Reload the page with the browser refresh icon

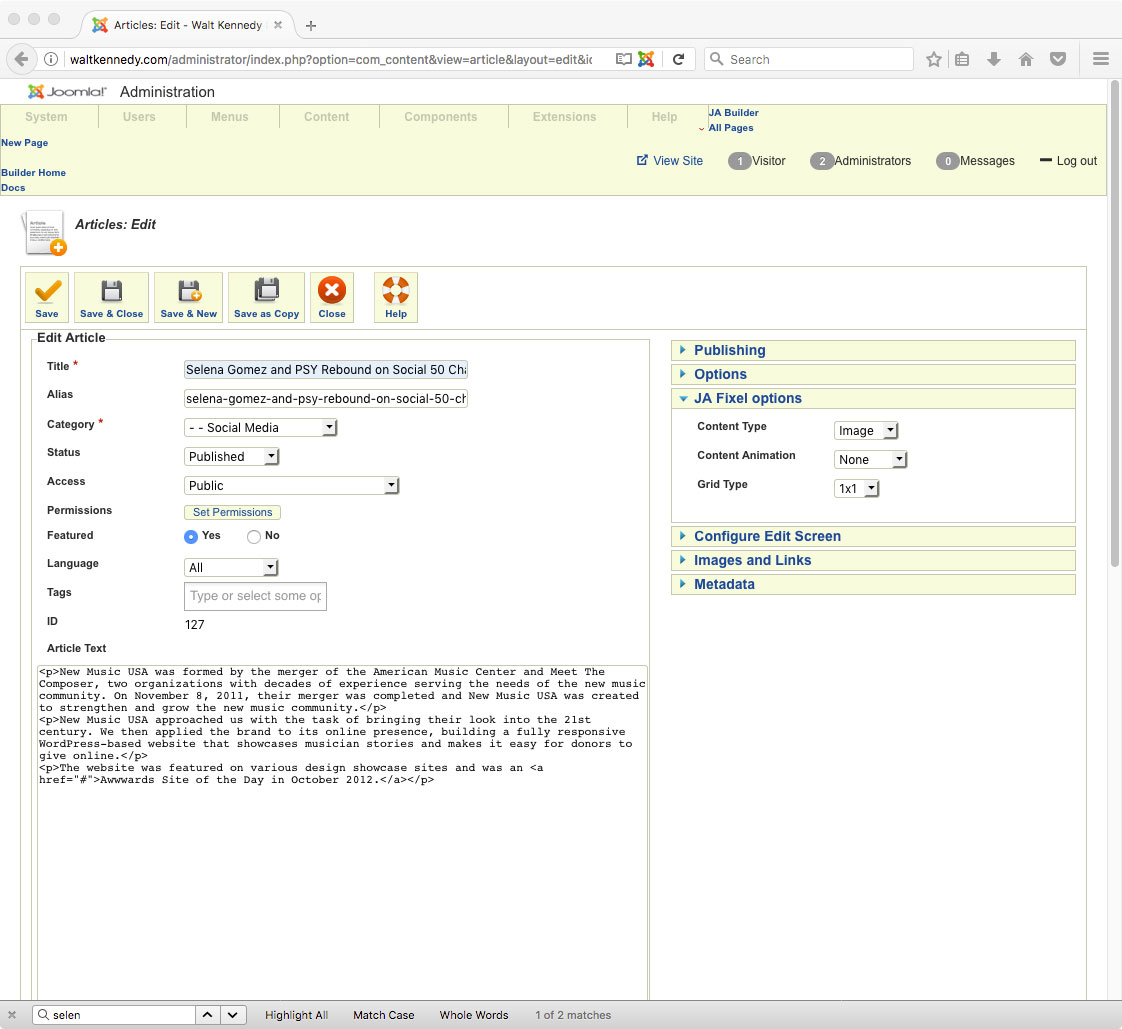point(678,59)
